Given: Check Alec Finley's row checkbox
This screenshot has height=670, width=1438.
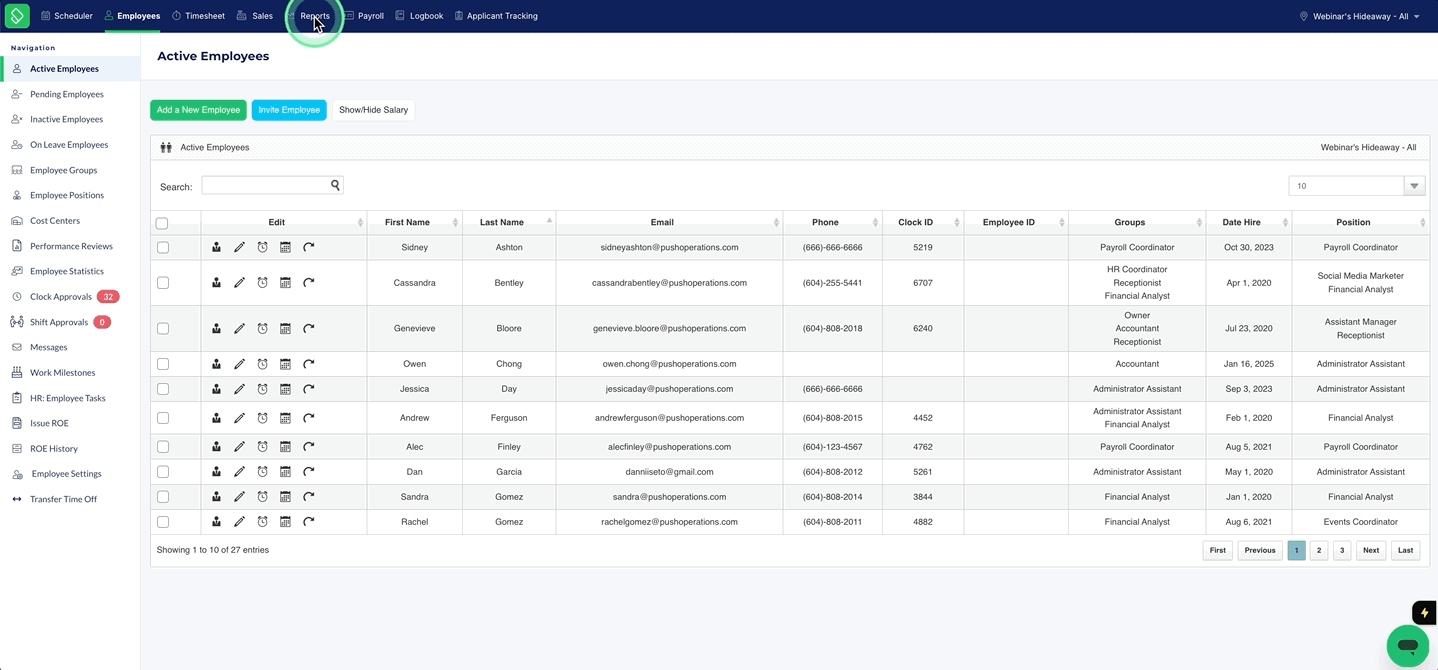Looking at the screenshot, I should click(163, 447).
